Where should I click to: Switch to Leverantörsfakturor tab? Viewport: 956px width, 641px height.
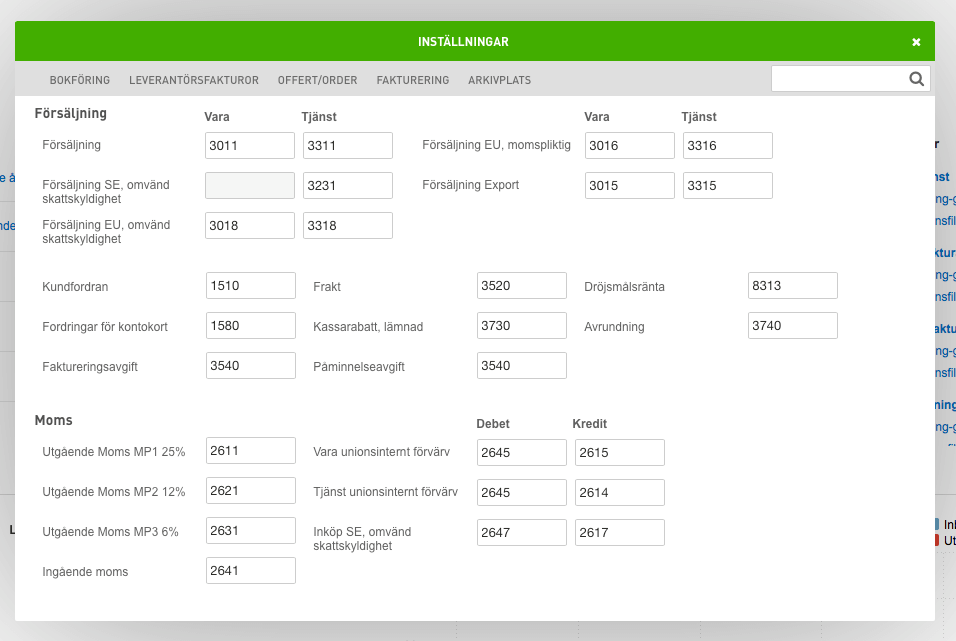194,80
